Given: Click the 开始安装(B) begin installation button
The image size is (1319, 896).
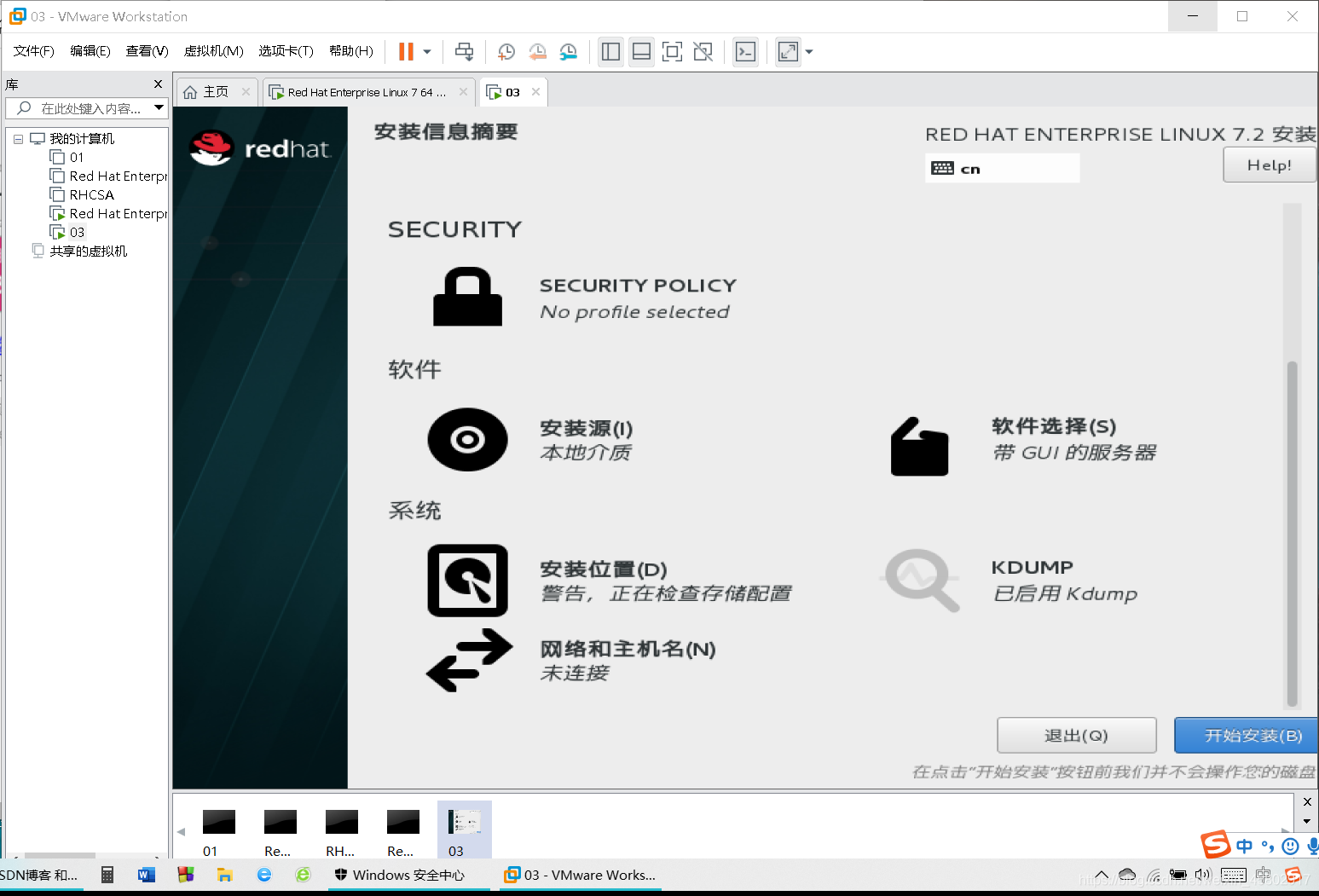Looking at the screenshot, I should pos(1247,735).
